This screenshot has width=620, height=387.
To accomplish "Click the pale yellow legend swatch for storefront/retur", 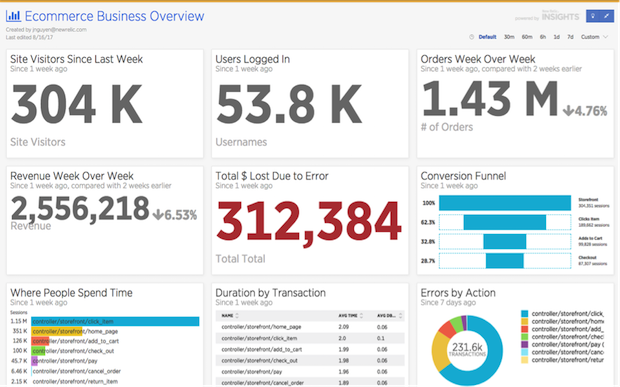I will coord(525,360).
